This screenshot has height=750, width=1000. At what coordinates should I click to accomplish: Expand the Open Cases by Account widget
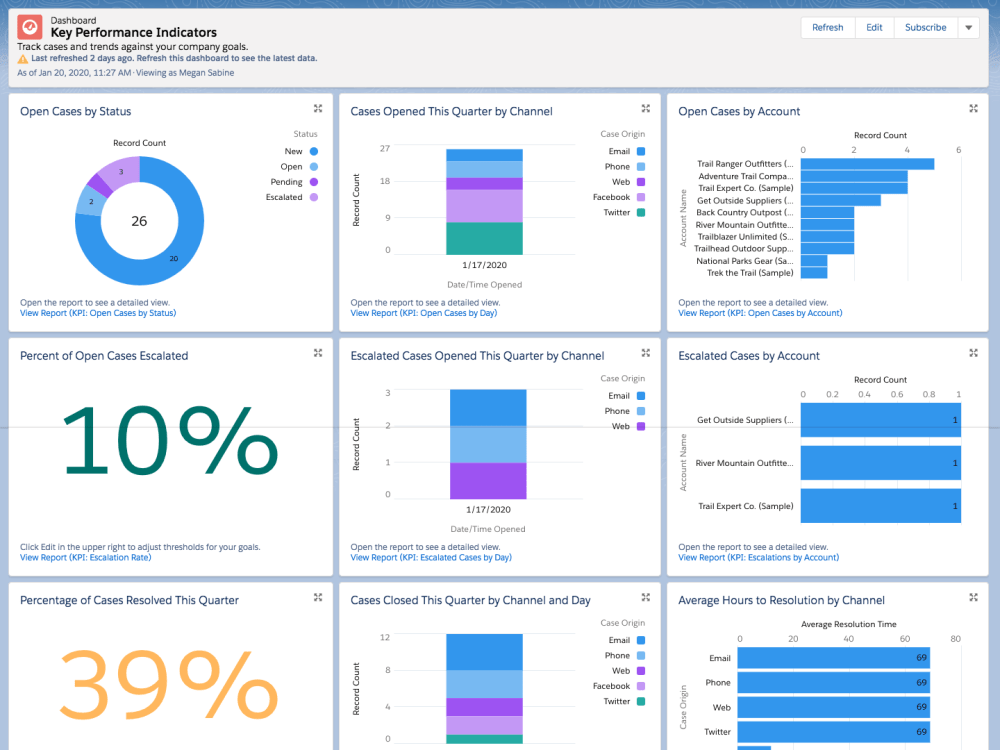(x=973, y=108)
